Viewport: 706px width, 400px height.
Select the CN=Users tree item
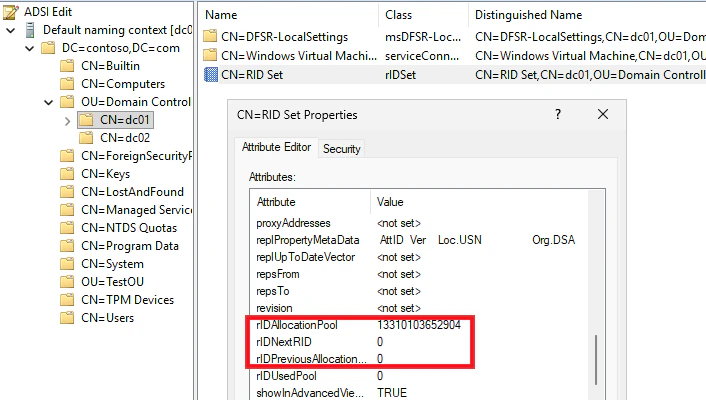107,318
